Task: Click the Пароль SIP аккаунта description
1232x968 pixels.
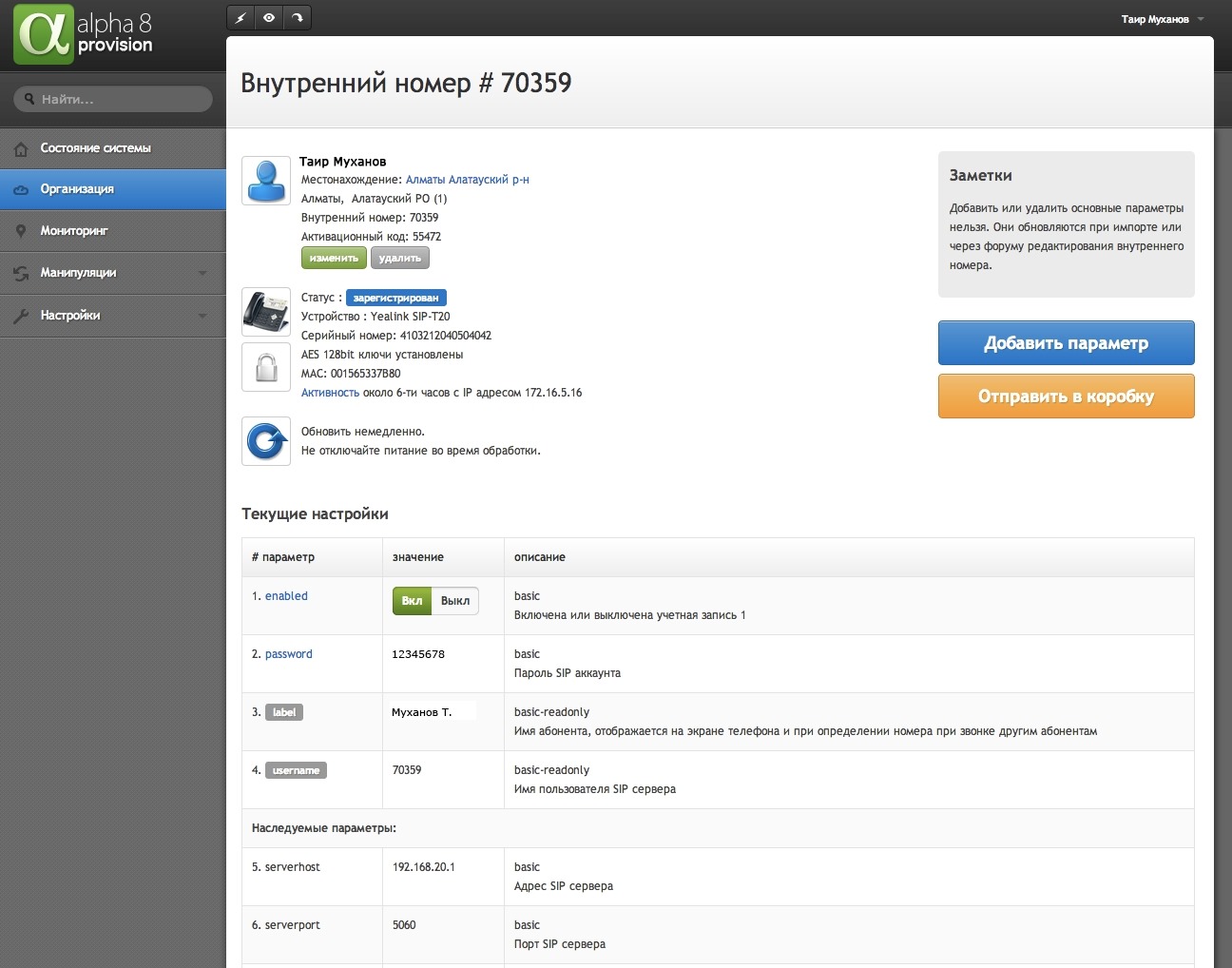Action: pos(568,673)
